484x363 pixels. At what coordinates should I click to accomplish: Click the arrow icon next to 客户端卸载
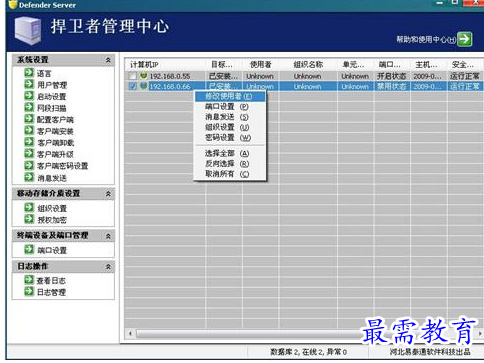click(x=29, y=142)
